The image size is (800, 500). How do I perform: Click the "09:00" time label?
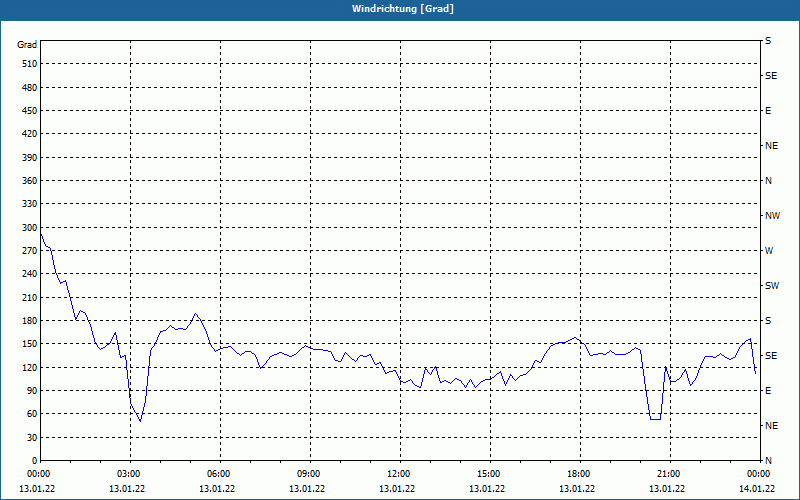pos(307,474)
